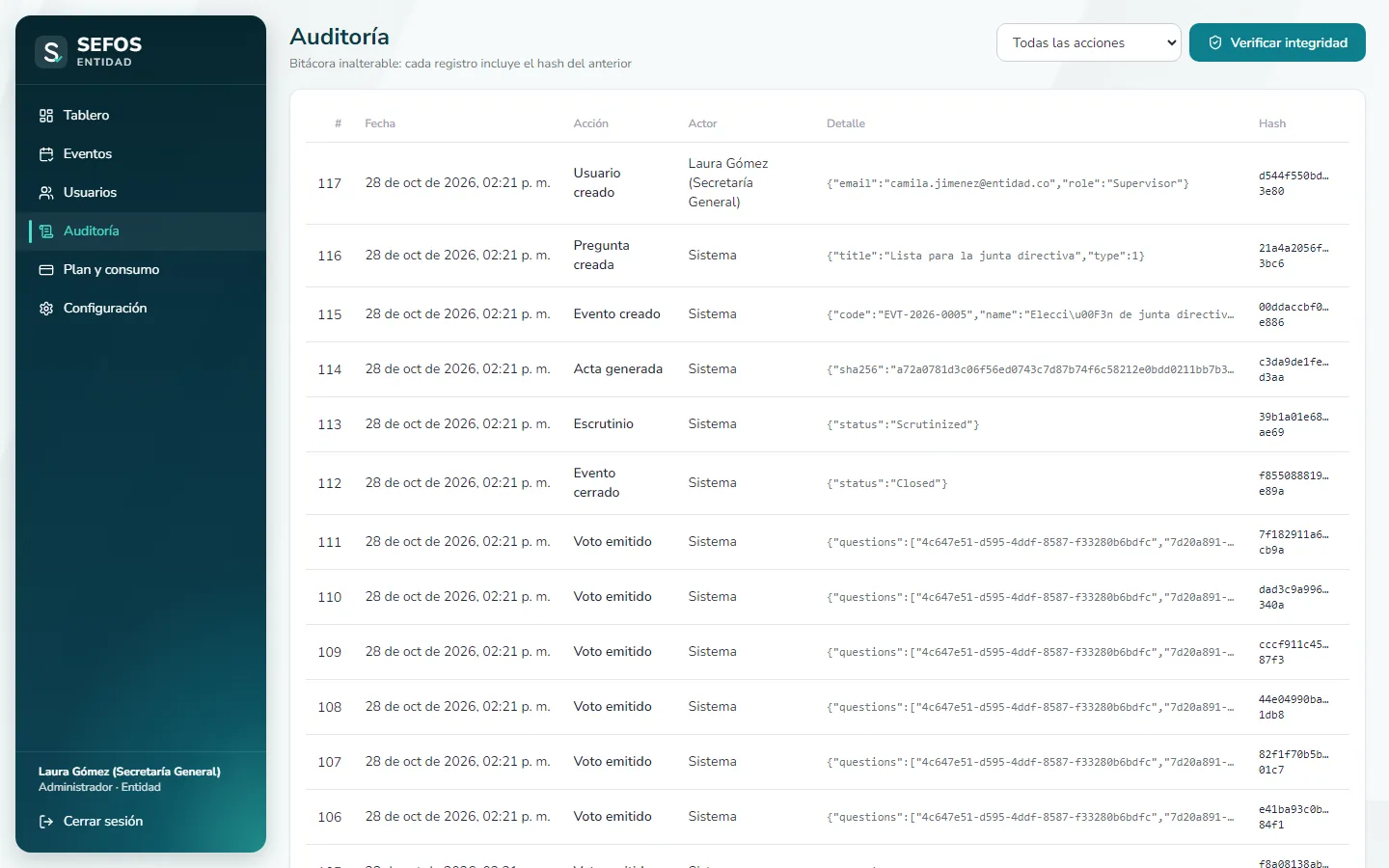Click the Lista para la junta directiva detail
1389x868 pixels.
click(x=986, y=257)
